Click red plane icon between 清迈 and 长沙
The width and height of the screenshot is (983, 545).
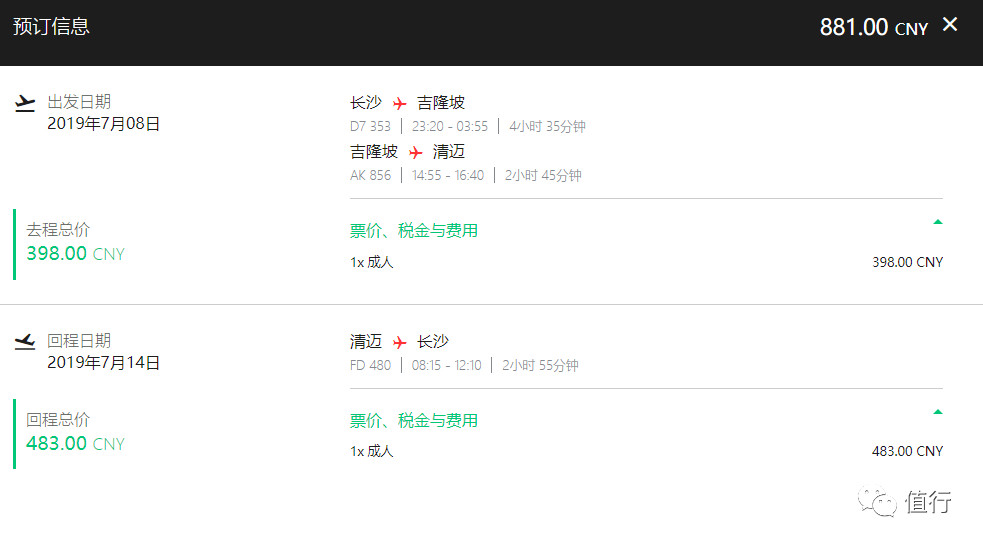(401, 342)
